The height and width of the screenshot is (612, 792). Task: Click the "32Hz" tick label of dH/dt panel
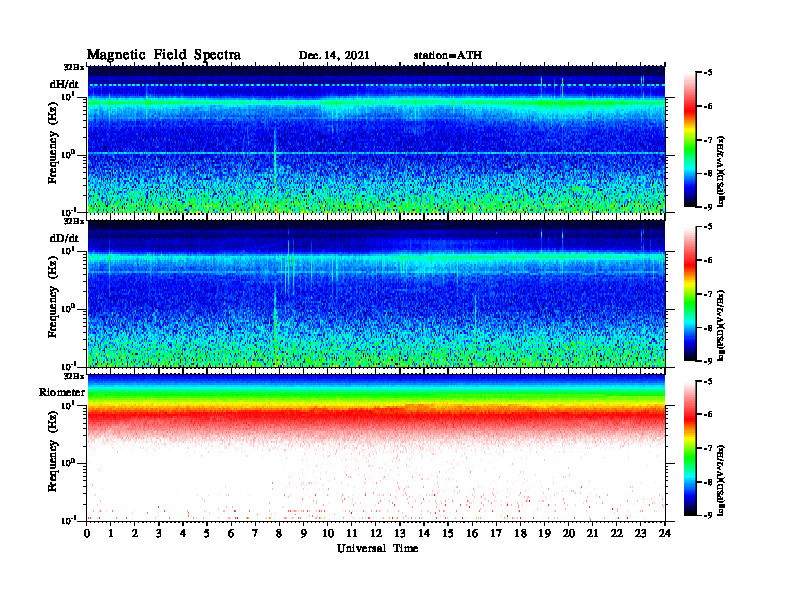(74, 67)
